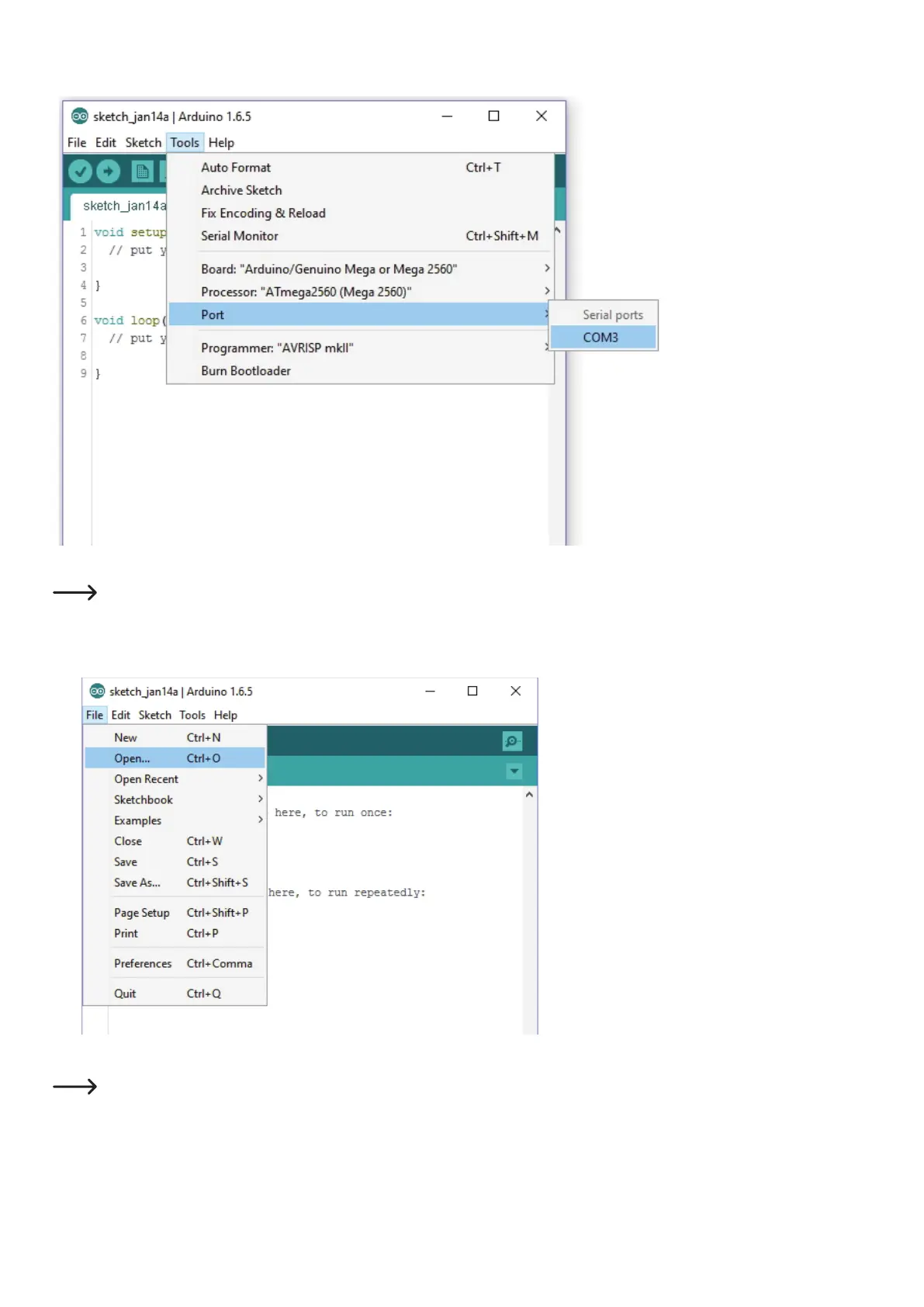Expand the Board submenu
This screenshot has height=1307, width=924.
tap(361, 269)
